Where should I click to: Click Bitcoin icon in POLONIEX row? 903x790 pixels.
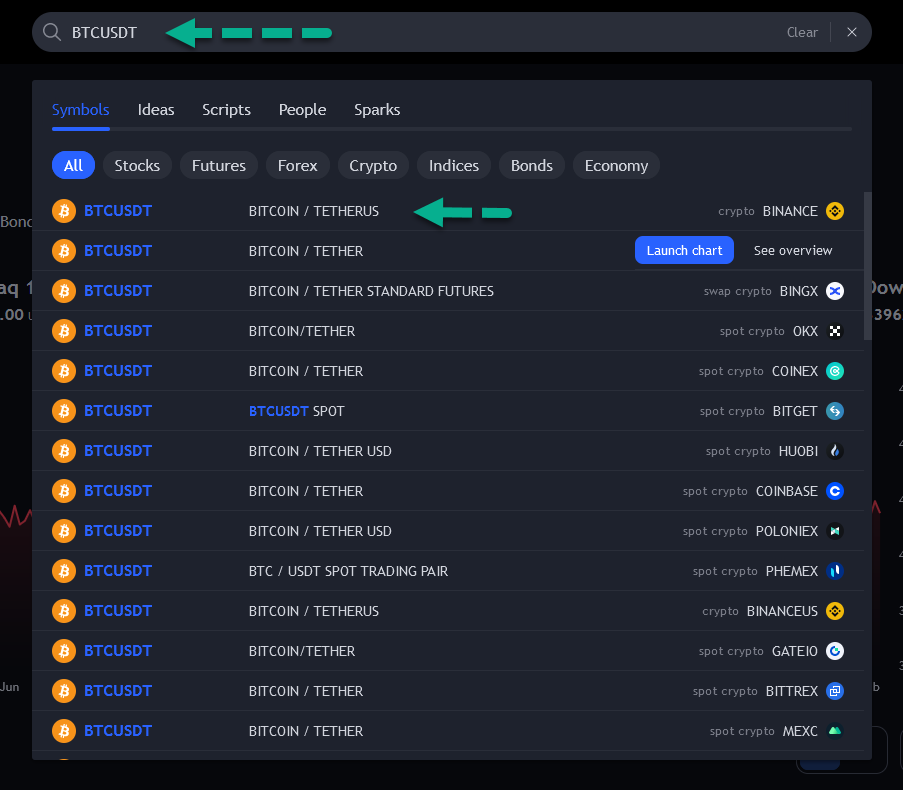coord(64,531)
